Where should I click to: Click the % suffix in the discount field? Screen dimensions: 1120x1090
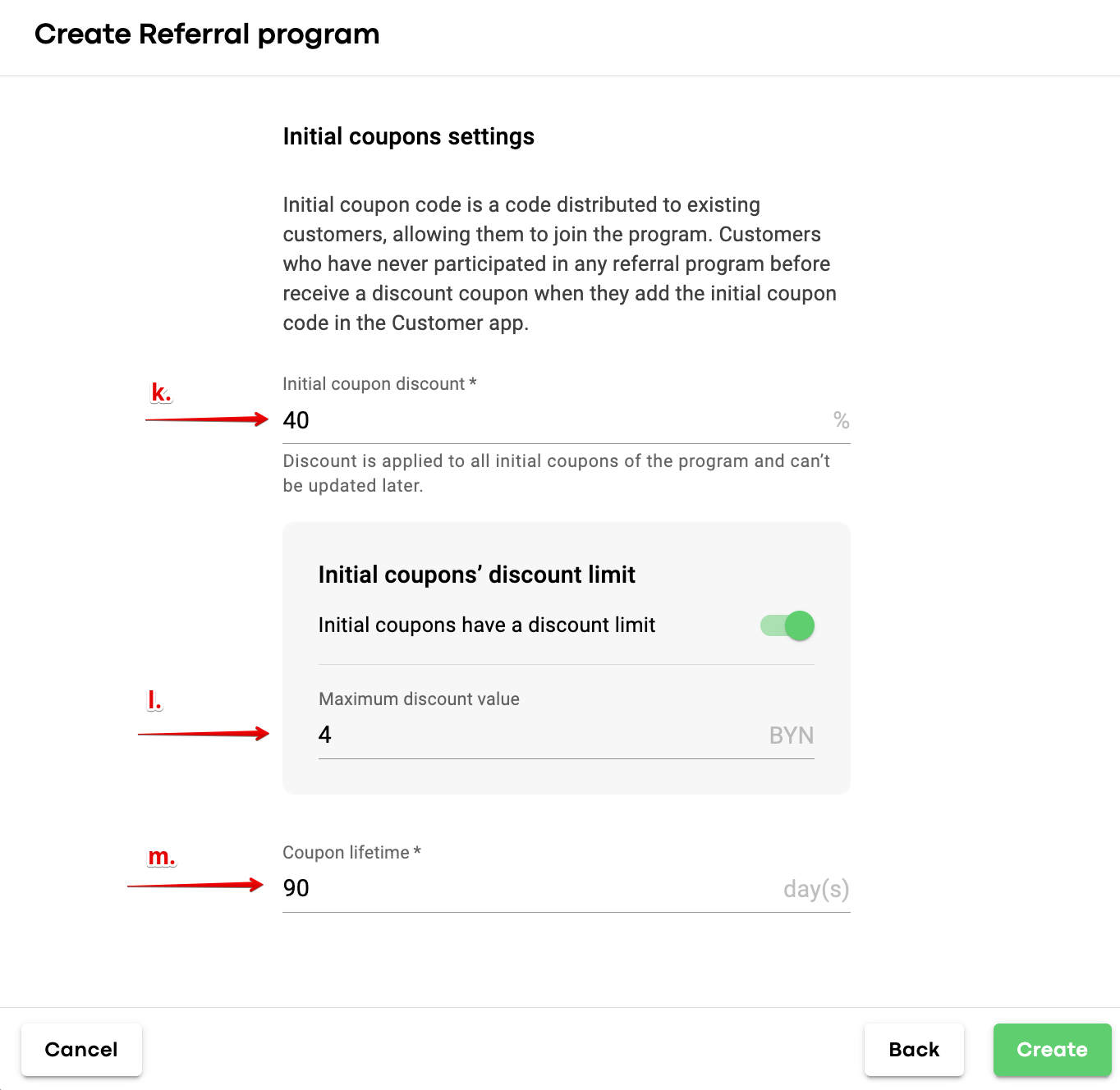pyautogui.click(x=841, y=421)
